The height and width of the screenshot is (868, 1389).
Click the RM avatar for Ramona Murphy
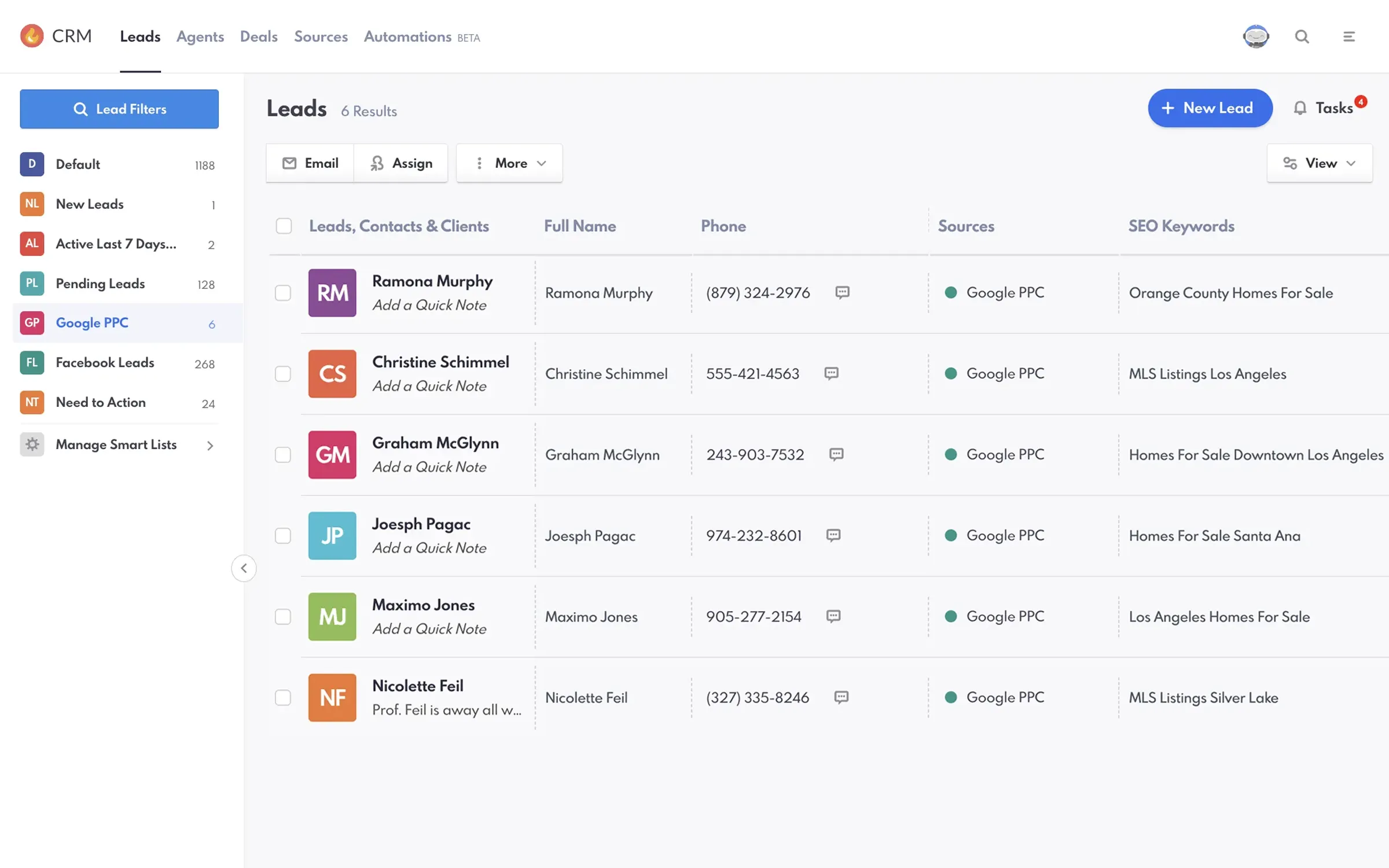point(332,293)
